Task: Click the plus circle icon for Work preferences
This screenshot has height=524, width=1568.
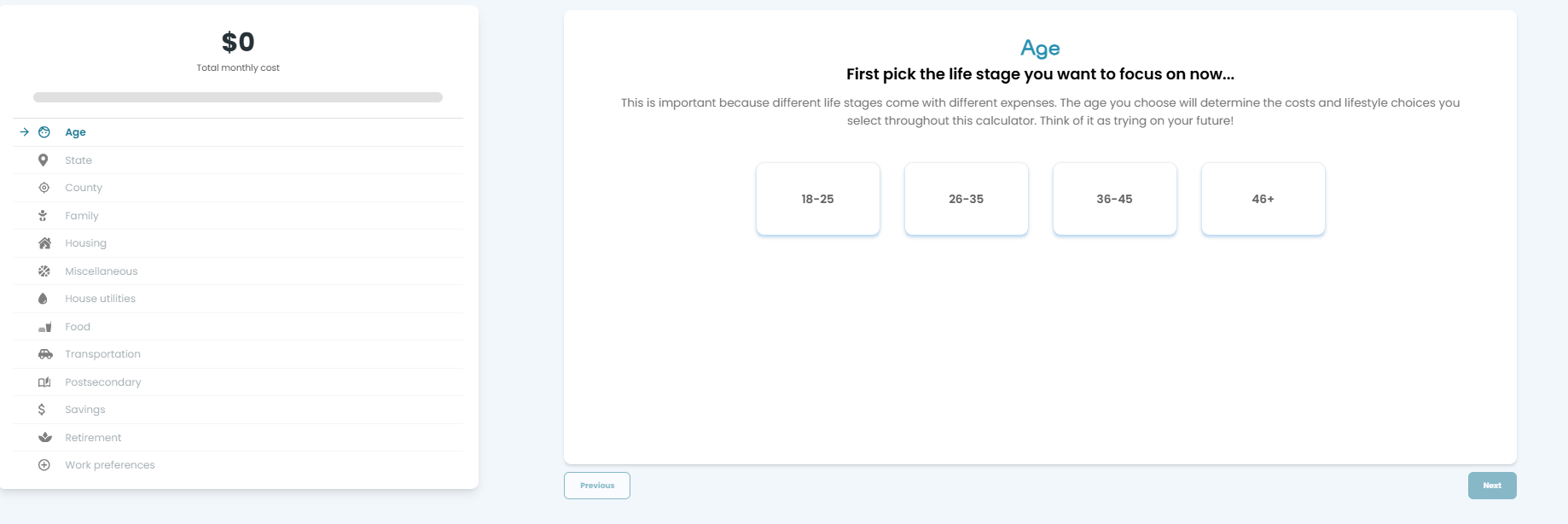Action: coord(44,465)
